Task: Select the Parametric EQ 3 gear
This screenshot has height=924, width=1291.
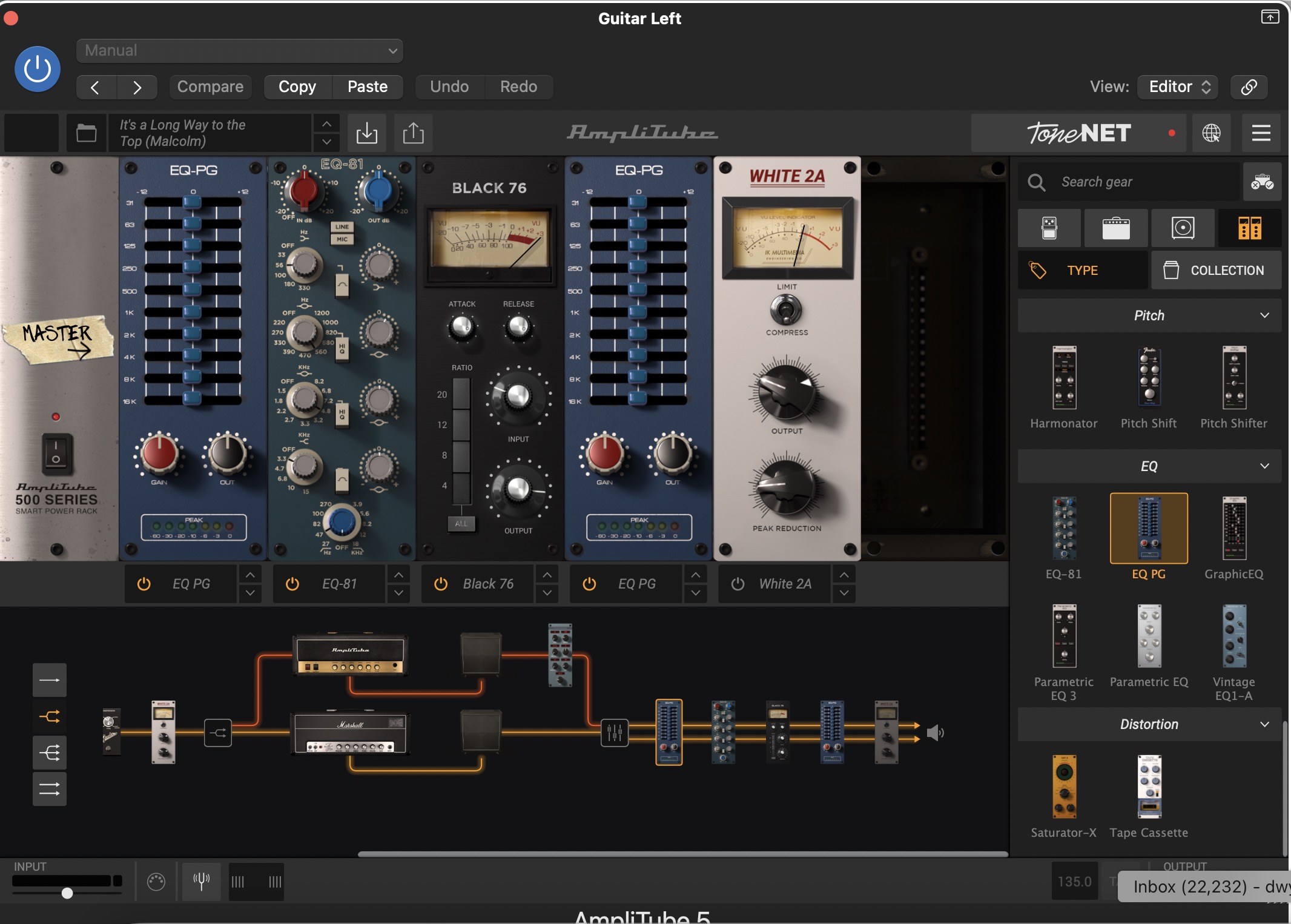Action: (1064, 636)
